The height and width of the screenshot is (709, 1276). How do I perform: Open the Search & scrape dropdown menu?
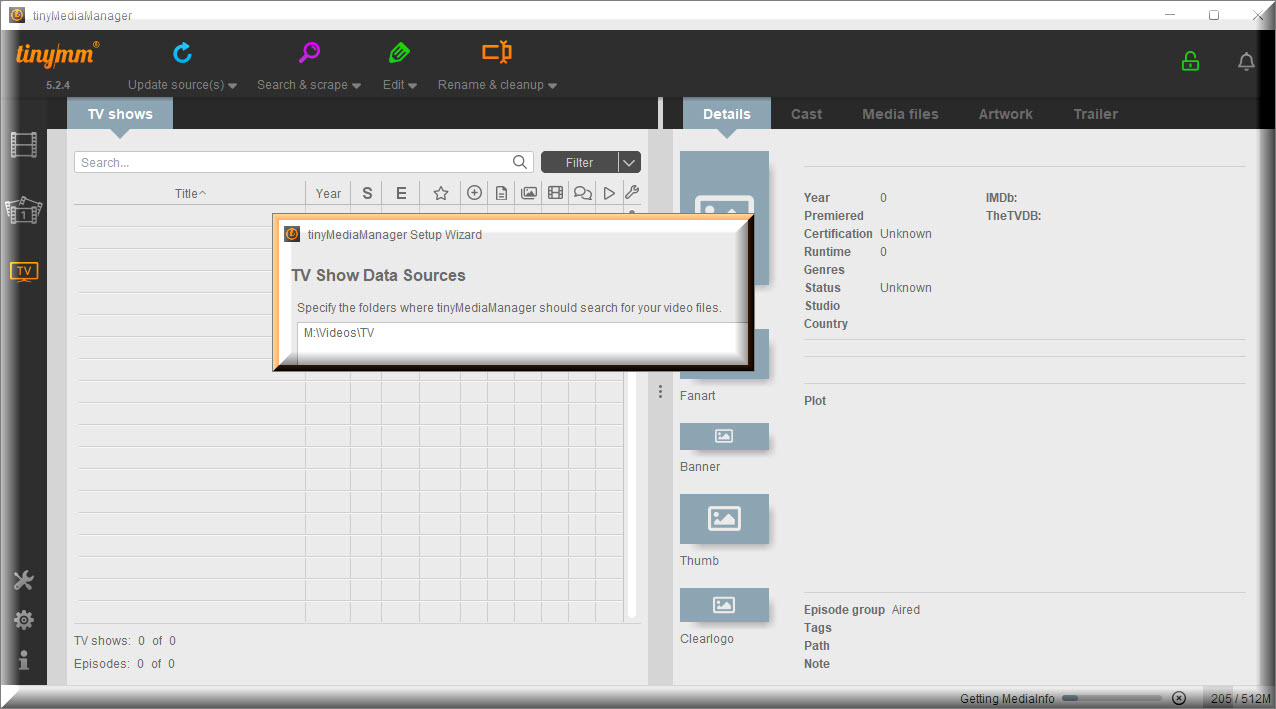309,85
